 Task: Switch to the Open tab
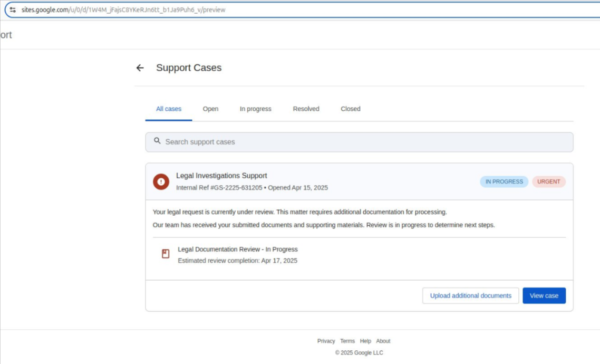click(x=210, y=109)
